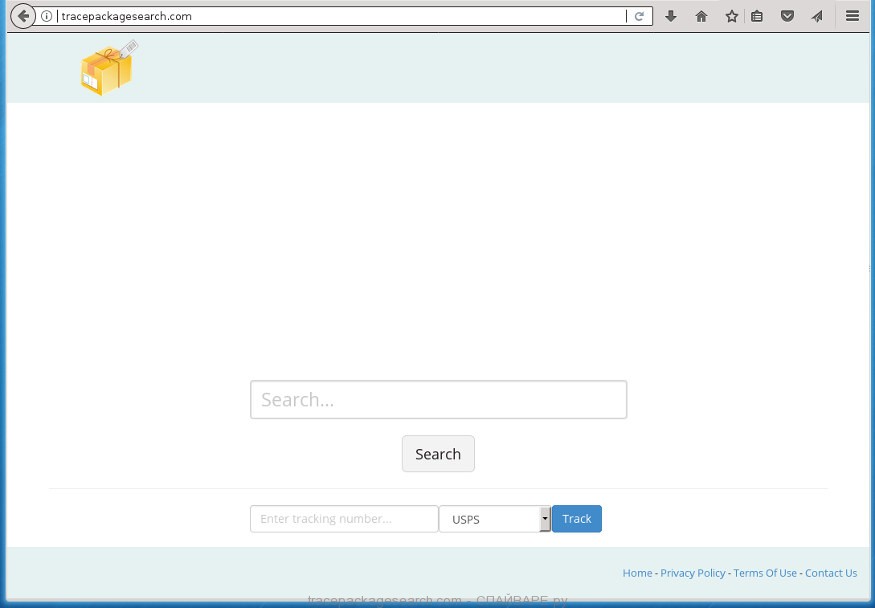The width and height of the screenshot is (875, 608).
Task: Focus the main Search... text box
Action: click(x=438, y=400)
